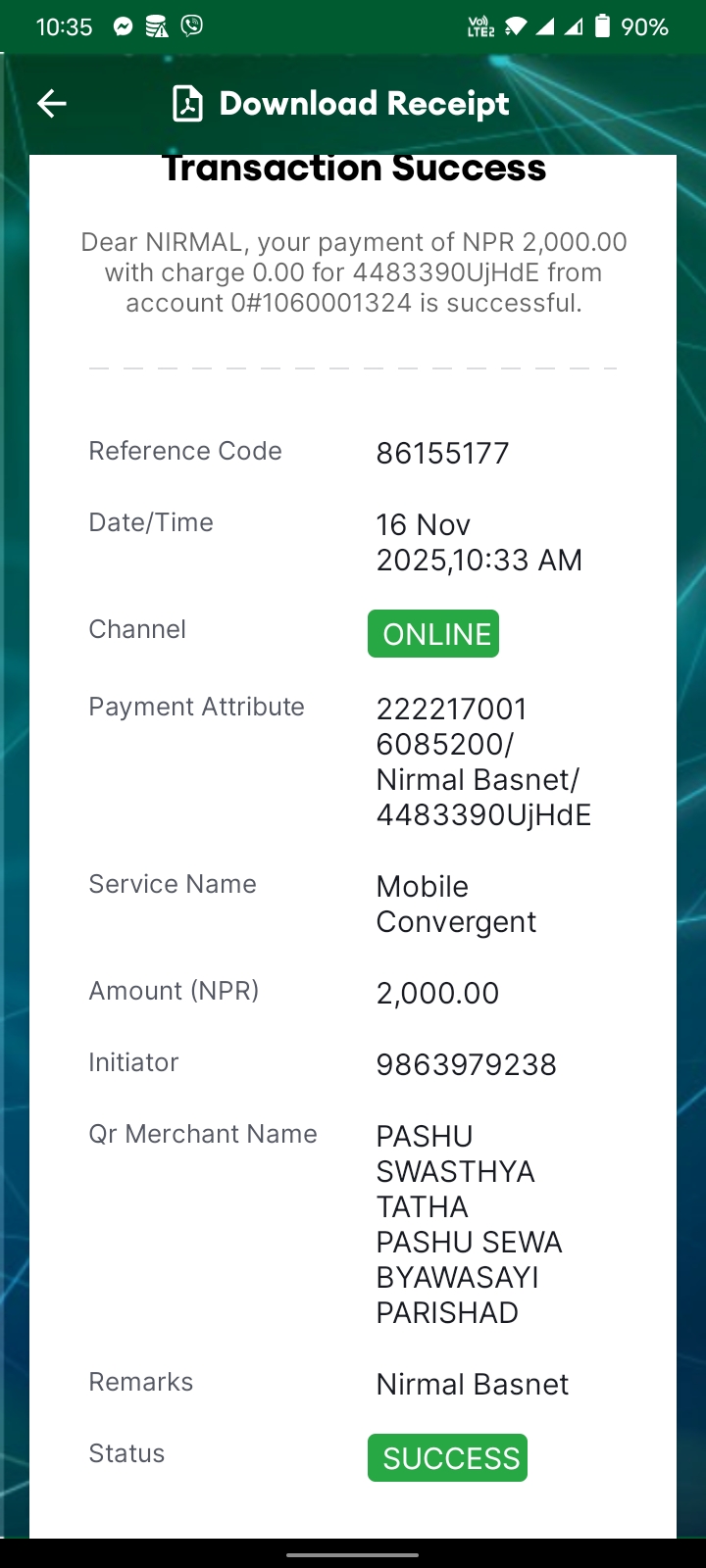The width and height of the screenshot is (706, 1568).
Task: Tap the Qr Merchant Name value text
Action: pos(469,1224)
